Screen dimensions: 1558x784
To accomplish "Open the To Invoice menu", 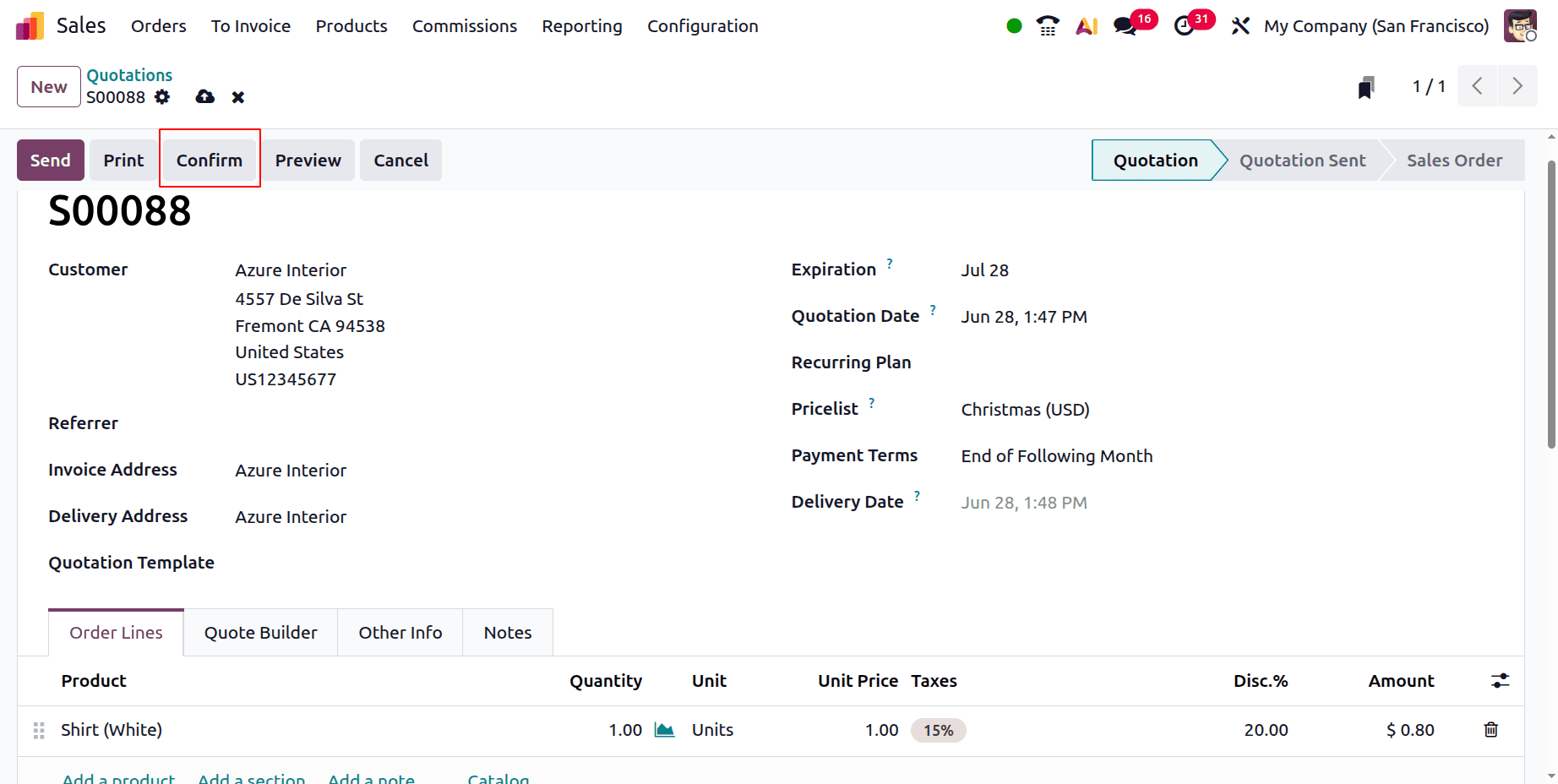I will click(251, 26).
